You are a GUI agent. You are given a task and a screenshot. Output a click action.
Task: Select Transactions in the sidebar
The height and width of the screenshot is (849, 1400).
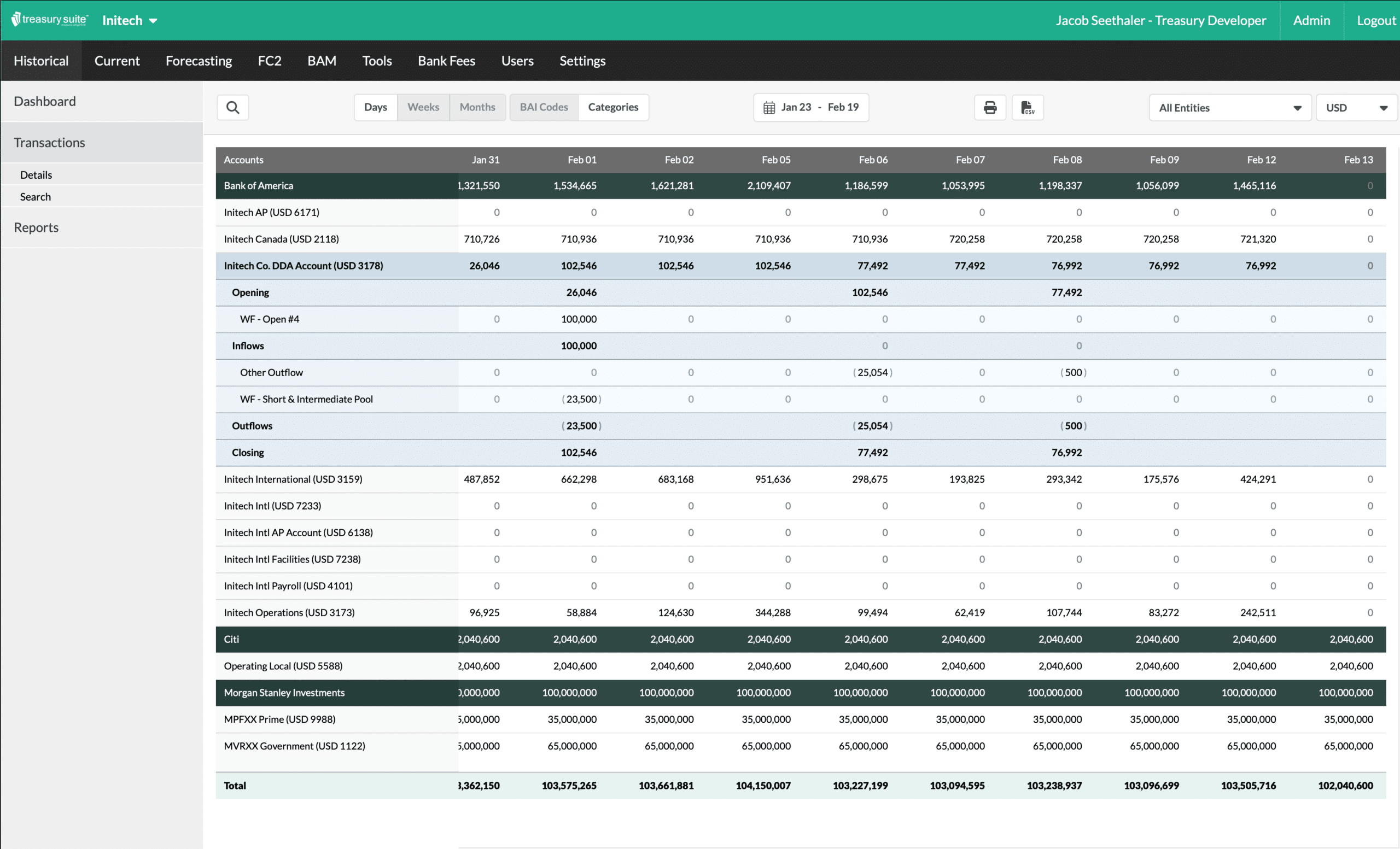pyautogui.click(x=101, y=143)
